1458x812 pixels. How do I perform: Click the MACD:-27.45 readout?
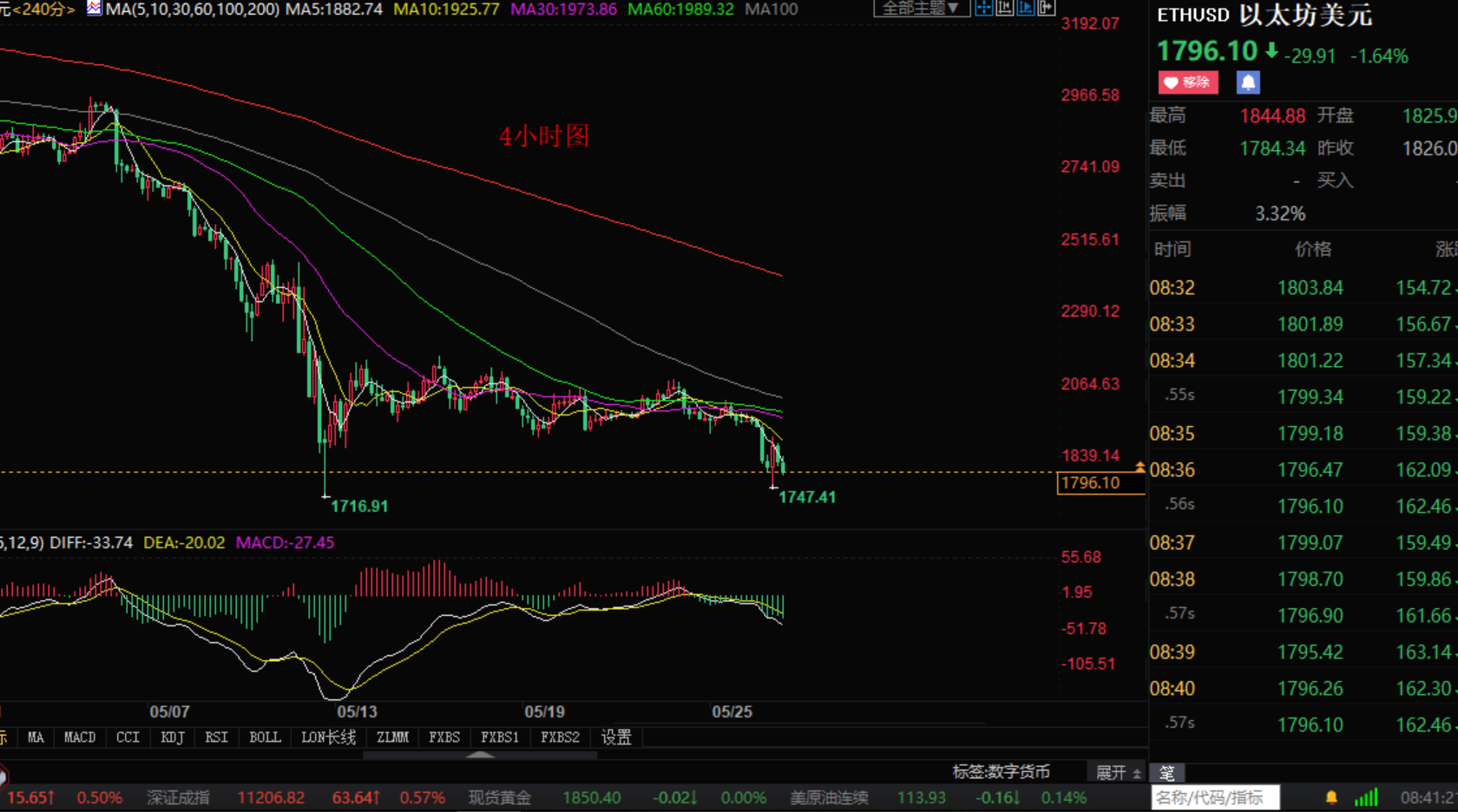285,543
